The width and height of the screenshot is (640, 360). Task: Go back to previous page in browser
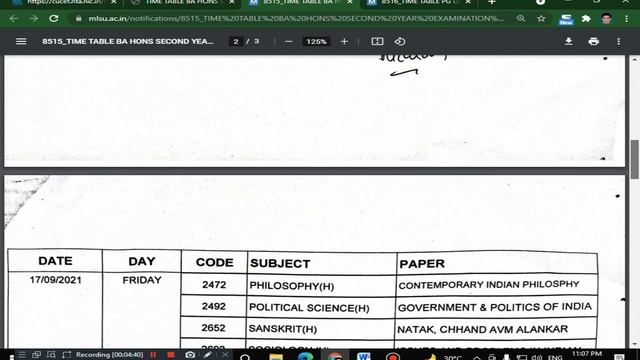point(13,18)
